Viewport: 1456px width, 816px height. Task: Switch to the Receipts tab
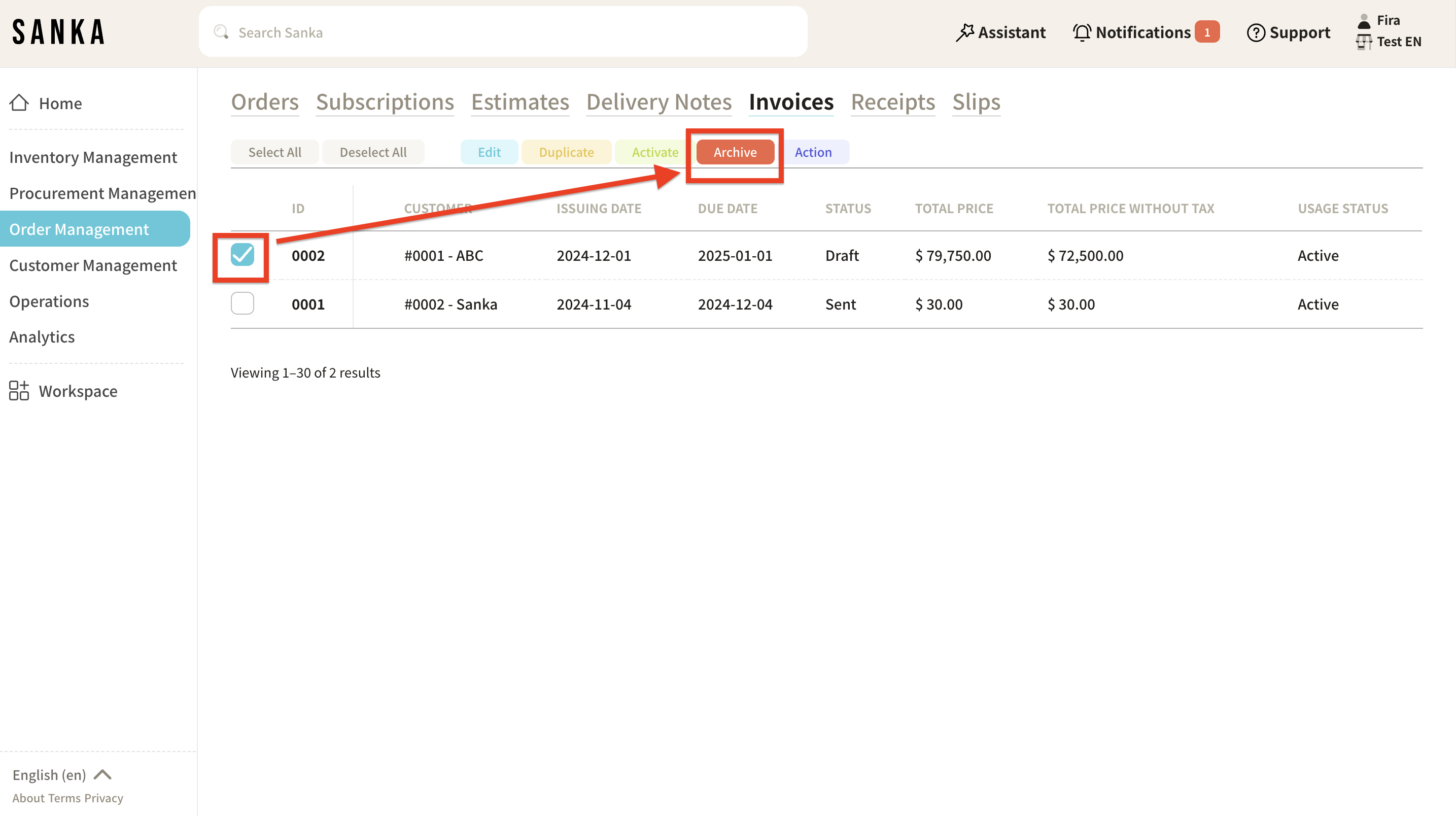tap(892, 102)
